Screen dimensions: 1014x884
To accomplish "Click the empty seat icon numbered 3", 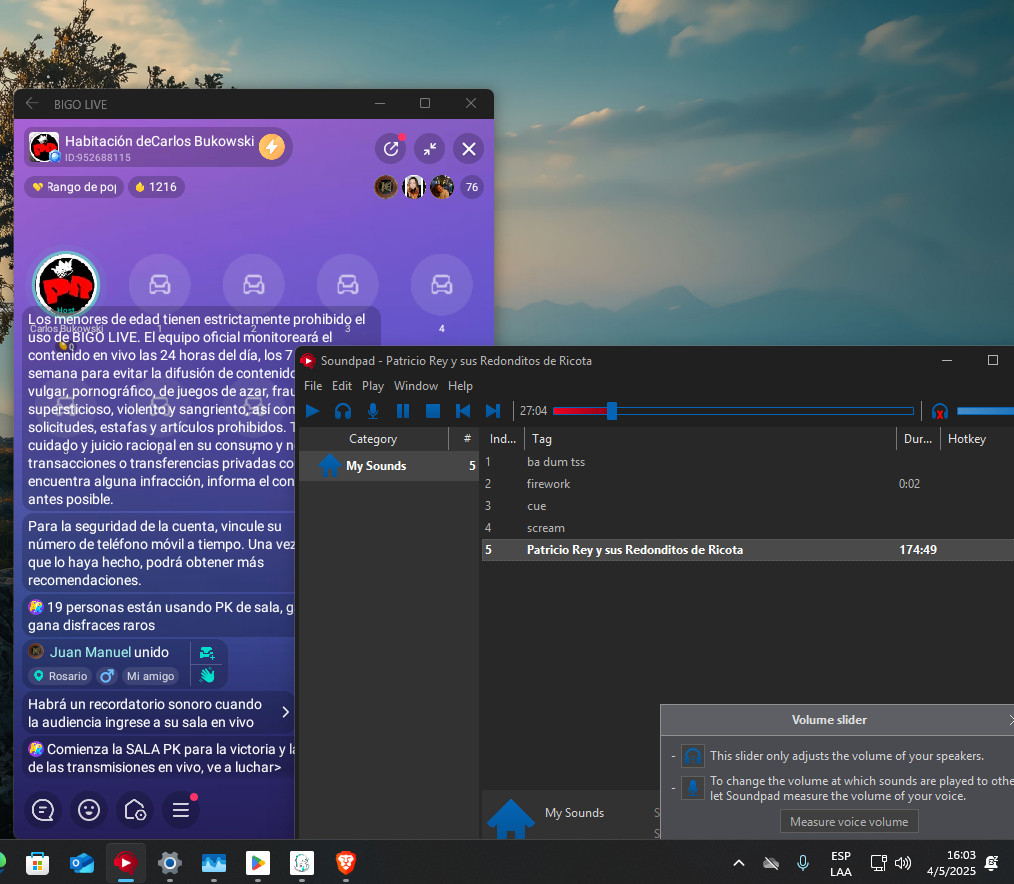I will [x=347, y=285].
